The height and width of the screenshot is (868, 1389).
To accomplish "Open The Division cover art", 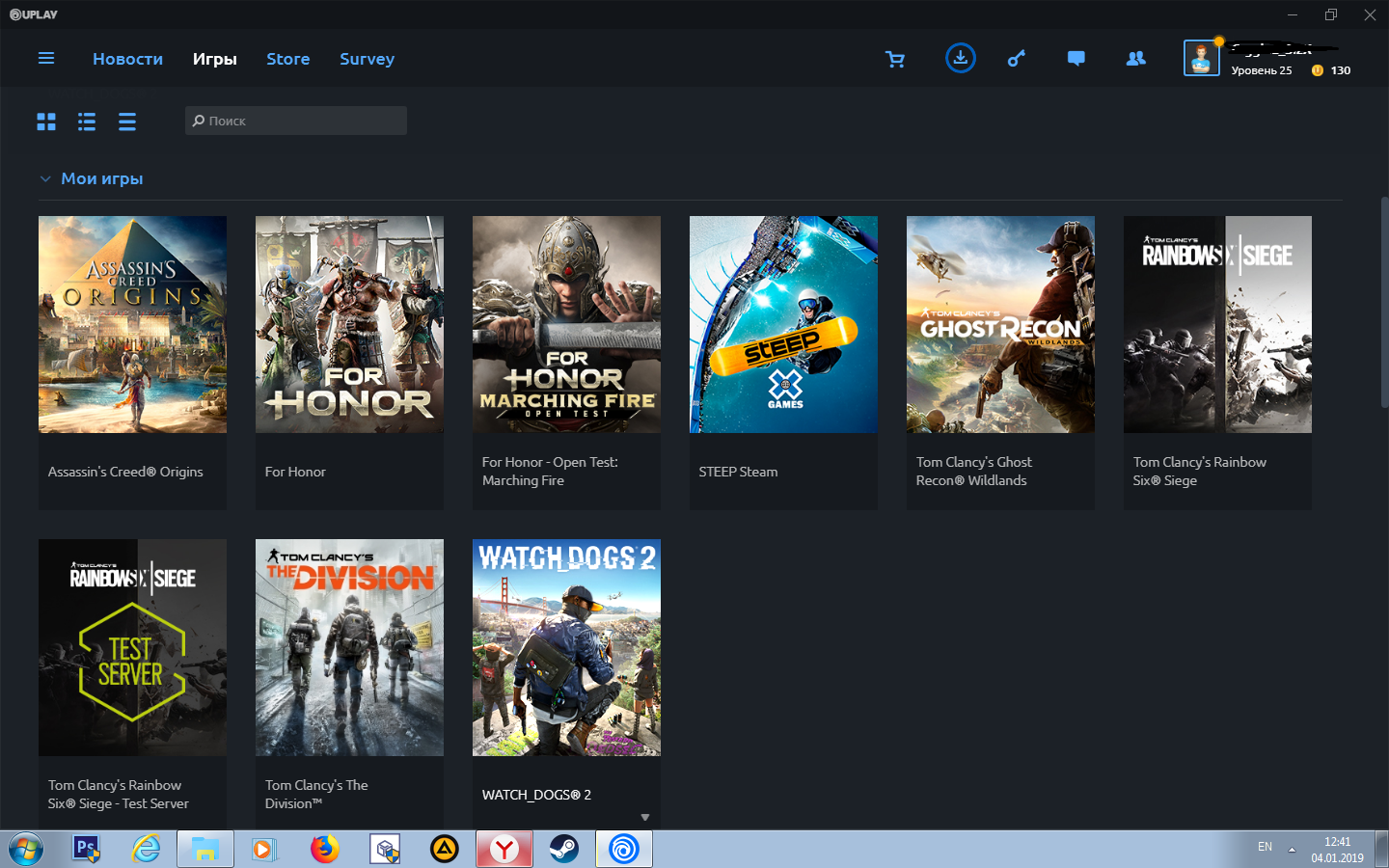I will pos(349,647).
